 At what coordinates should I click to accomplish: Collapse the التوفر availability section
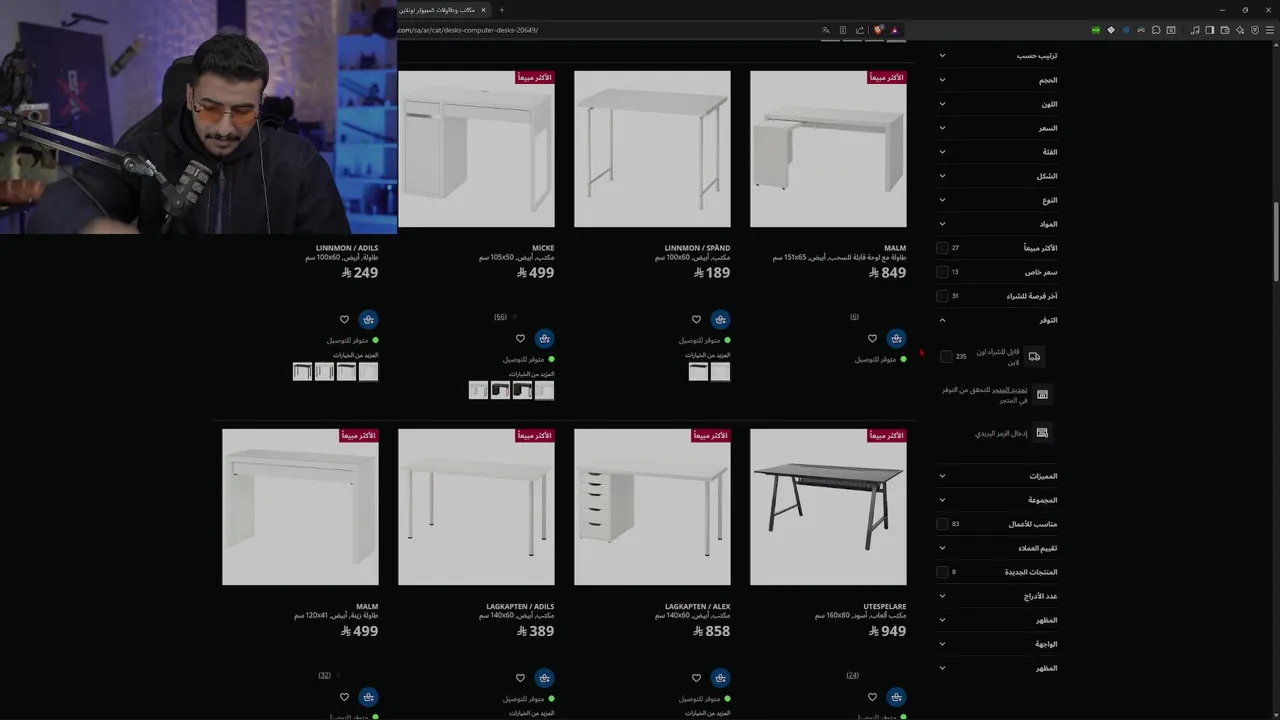pyautogui.click(x=997, y=320)
